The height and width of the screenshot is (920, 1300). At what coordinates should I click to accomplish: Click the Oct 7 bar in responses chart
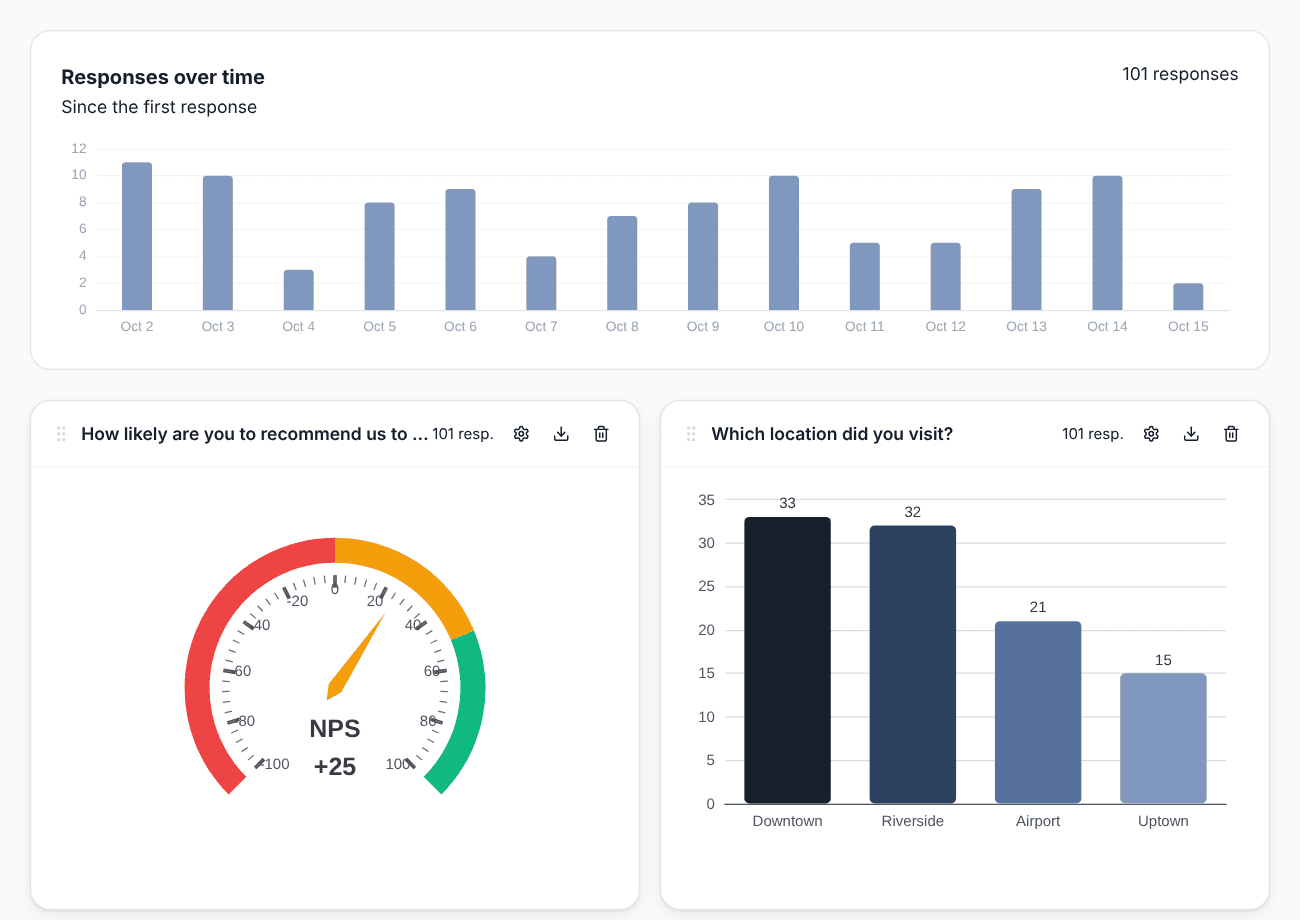coord(541,283)
